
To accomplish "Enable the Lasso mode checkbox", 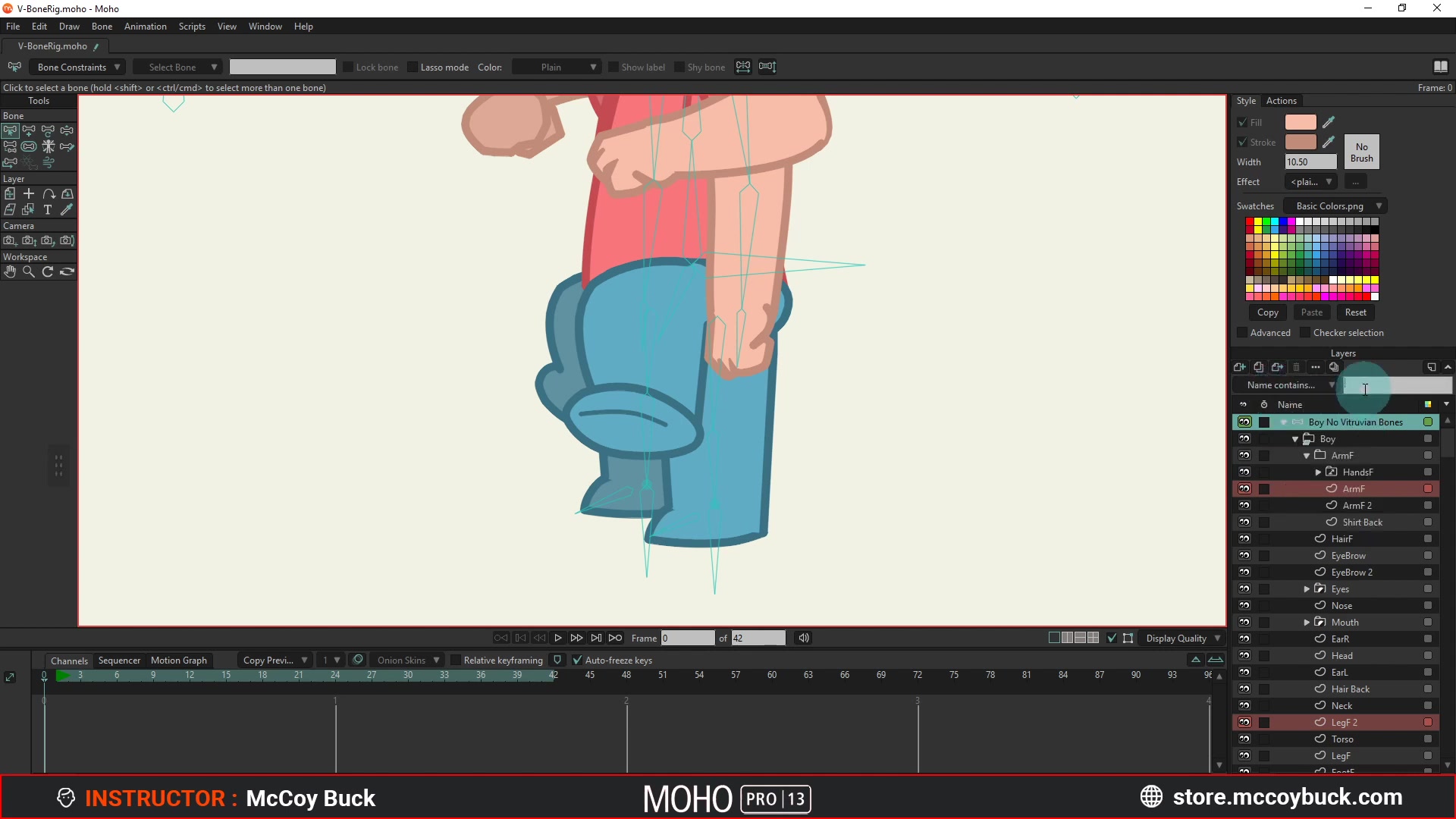I will [413, 67].
